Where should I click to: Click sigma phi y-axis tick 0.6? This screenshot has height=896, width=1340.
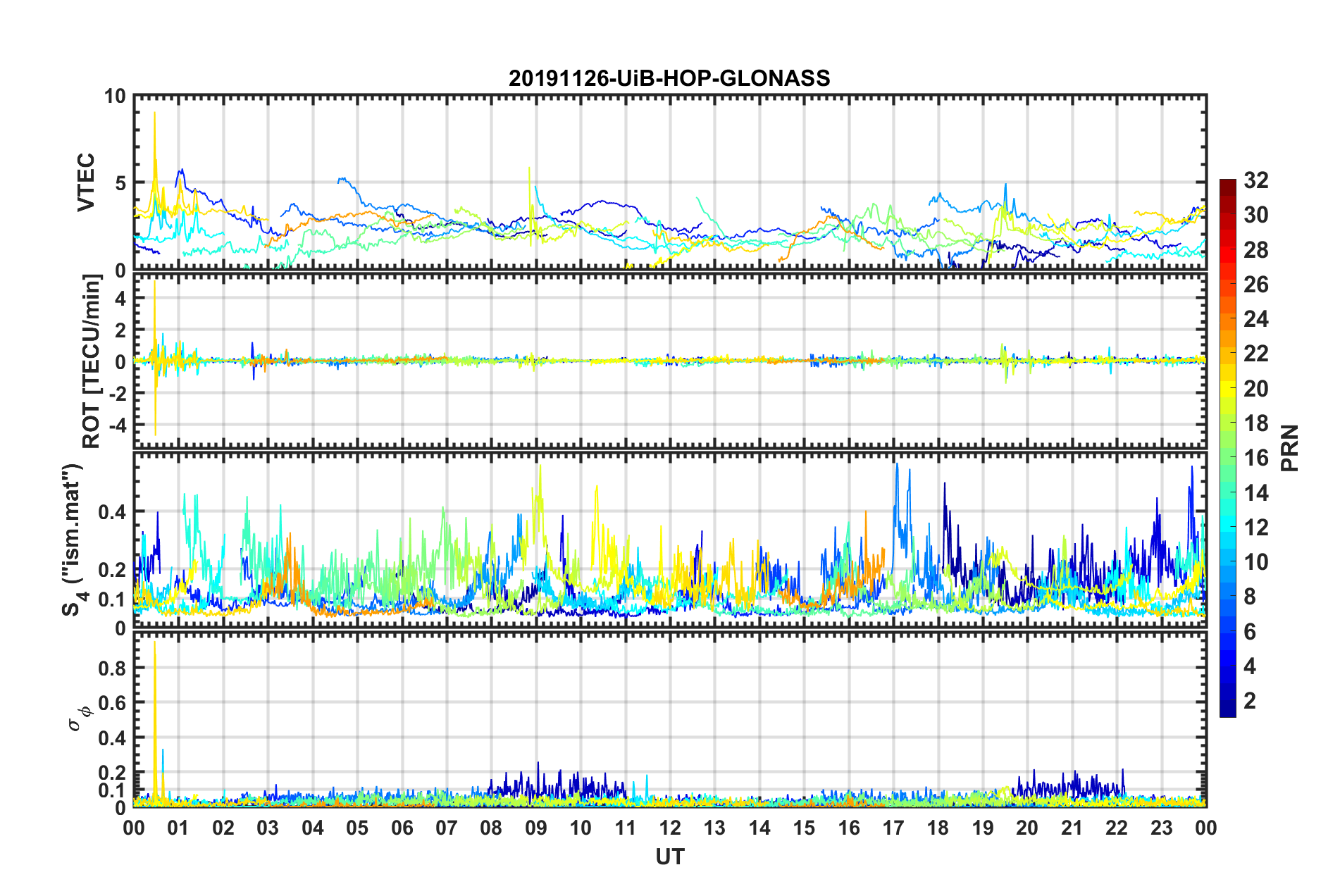[x=112, y=703]
